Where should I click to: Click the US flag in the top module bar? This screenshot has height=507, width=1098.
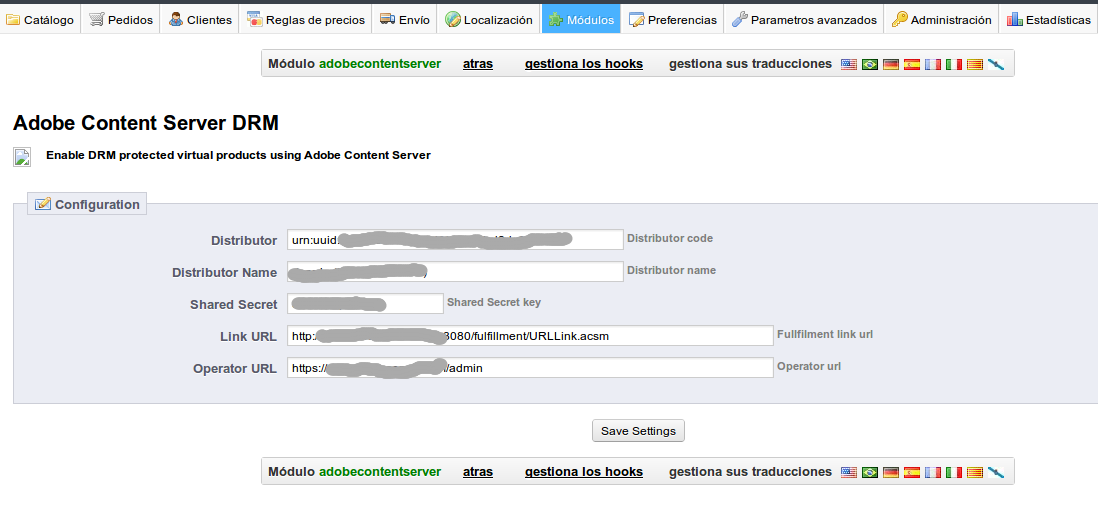[x=849, y=64]
